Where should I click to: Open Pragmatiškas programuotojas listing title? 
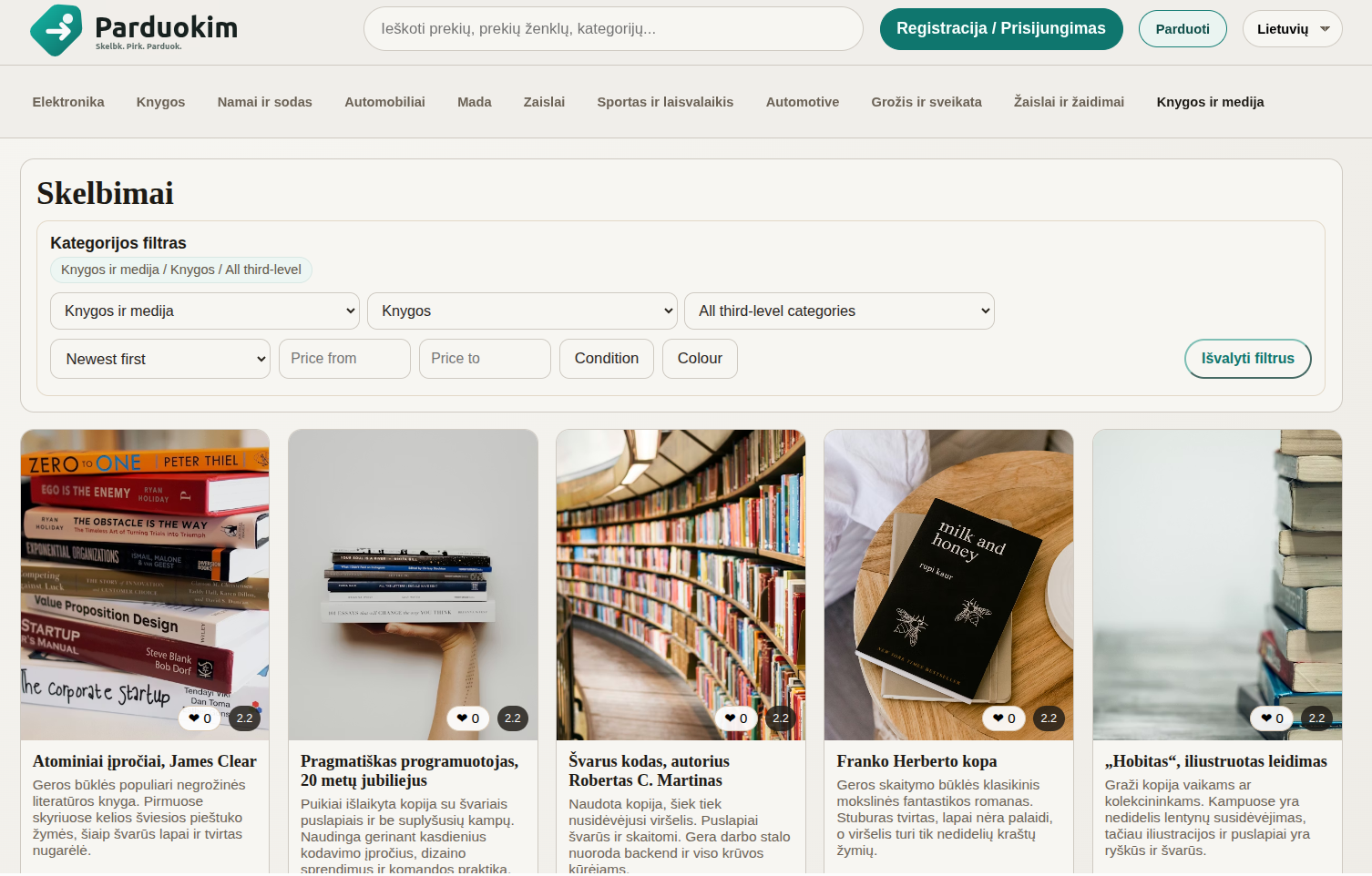410,771
